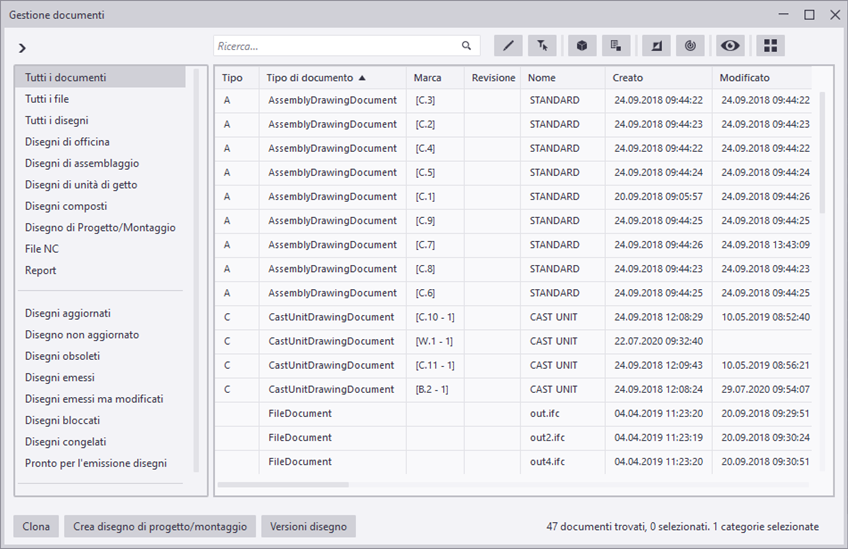Click the magnifier search icon
The width and height of the screenshot is (848, 549).
pos(466,46)
